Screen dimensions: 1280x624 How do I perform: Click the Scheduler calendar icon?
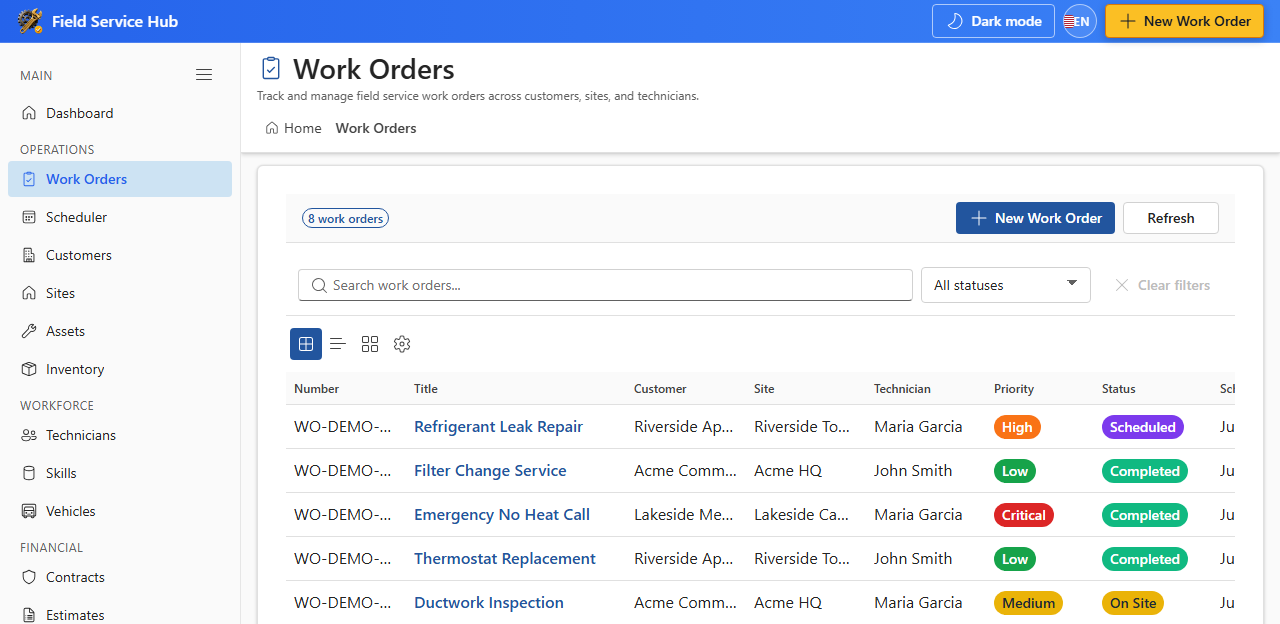point(29,217)
